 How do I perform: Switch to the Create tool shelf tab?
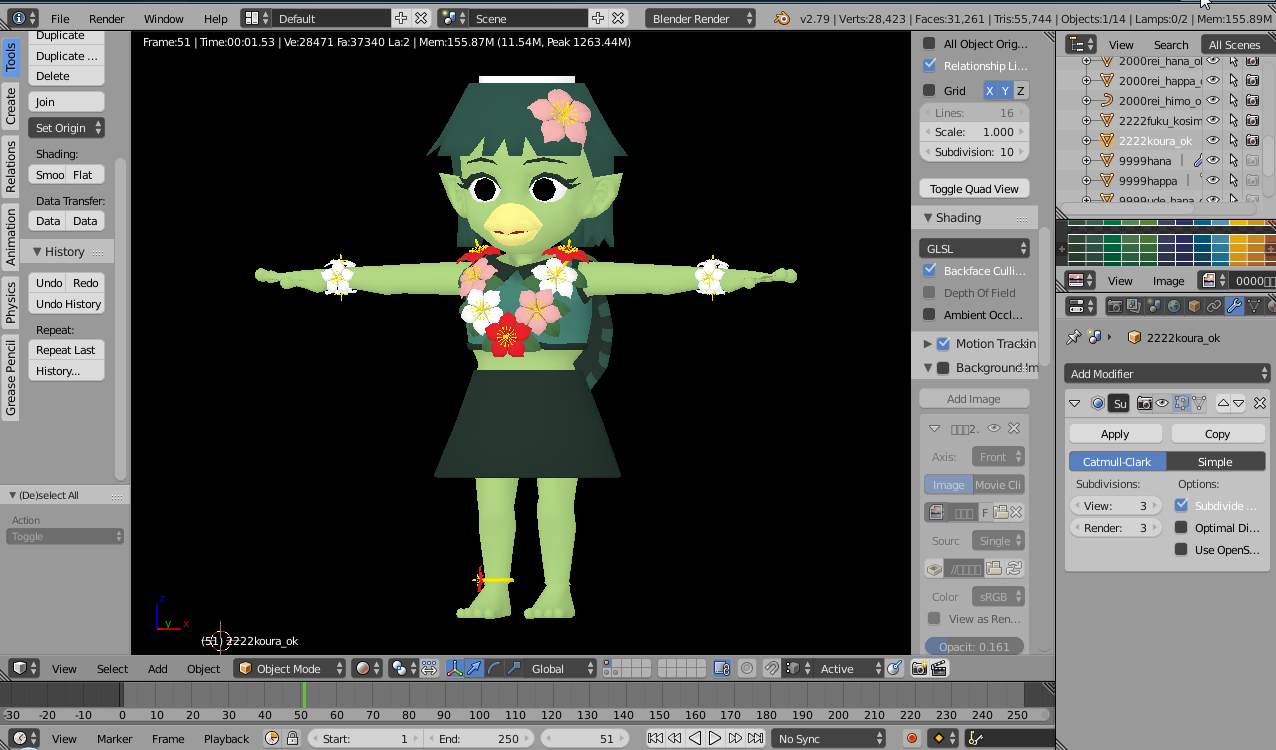point(11,105)
